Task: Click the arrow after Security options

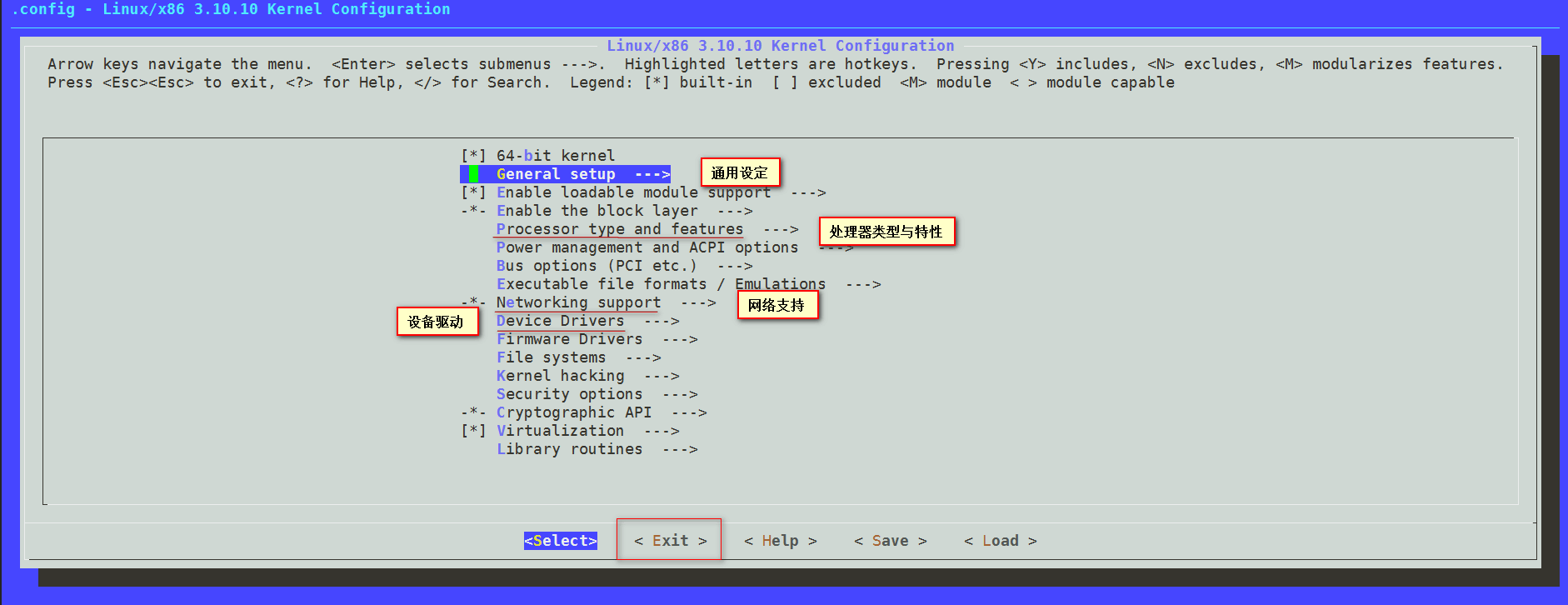Action: coord(680,394)
